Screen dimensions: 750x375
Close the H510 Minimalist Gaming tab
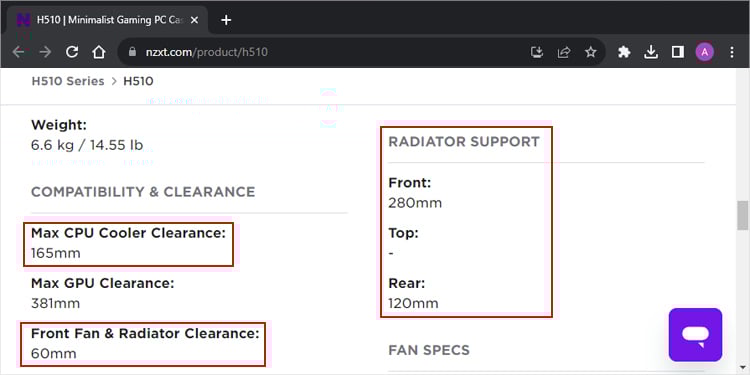pos(194,20)
